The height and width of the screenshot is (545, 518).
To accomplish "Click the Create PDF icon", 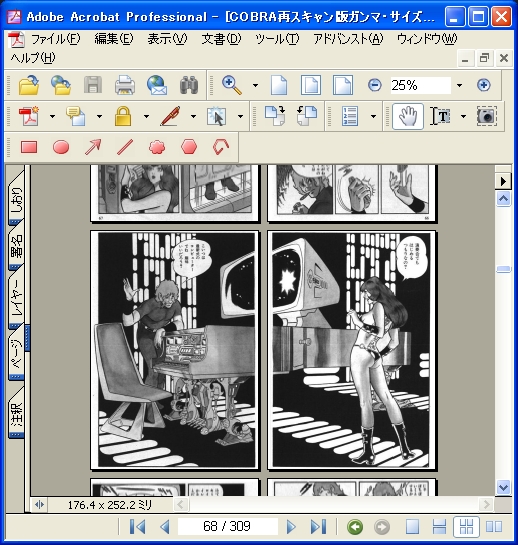I will point(29,116).
